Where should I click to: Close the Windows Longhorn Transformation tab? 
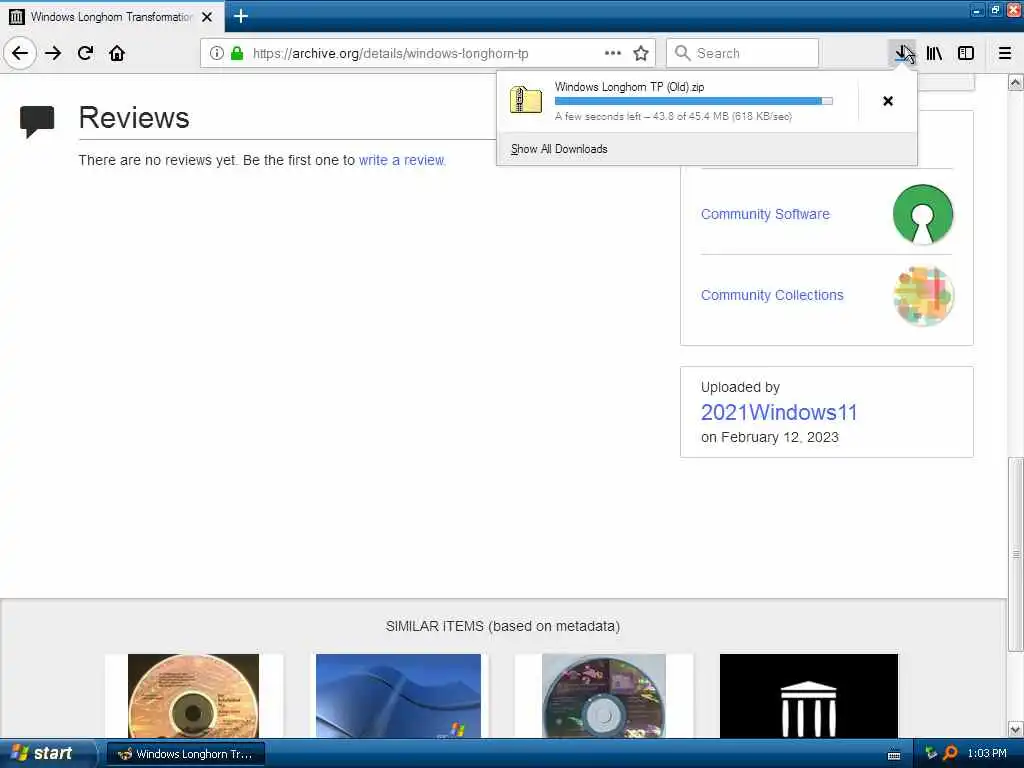(x=206, y=17)
